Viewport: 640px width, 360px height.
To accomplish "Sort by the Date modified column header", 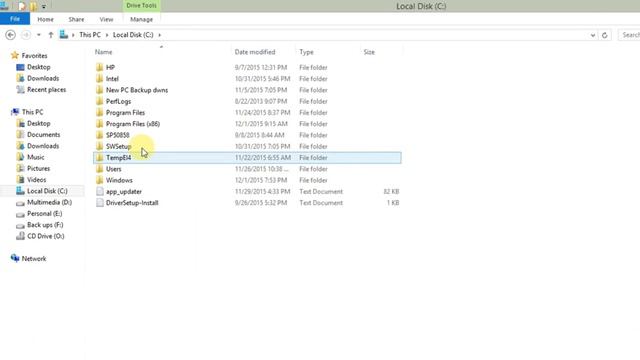I will point(255,52).
